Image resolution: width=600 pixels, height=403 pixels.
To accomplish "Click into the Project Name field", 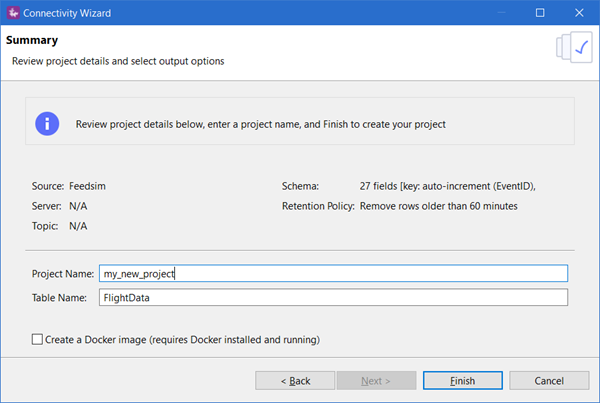I will [x=333, y=273].
